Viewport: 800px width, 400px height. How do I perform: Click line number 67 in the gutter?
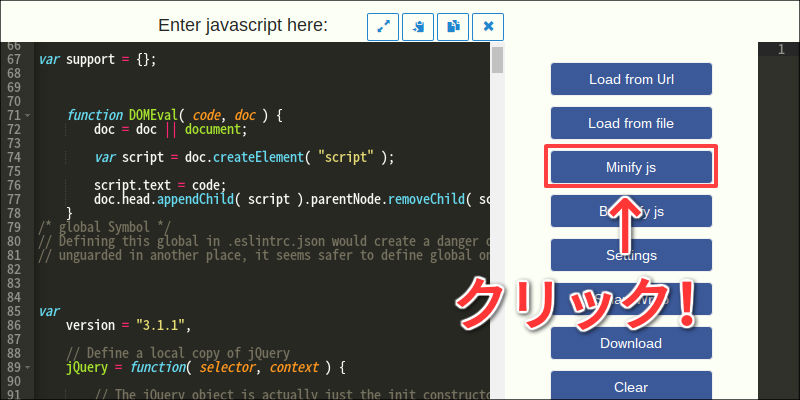14,60
